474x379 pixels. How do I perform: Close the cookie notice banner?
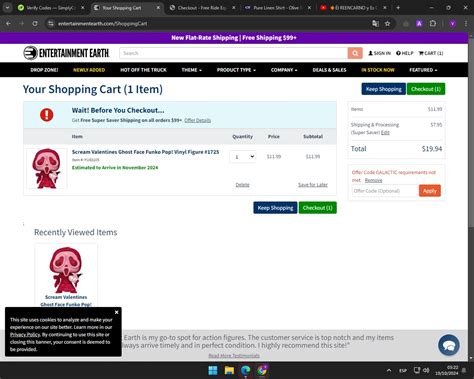[116, 312]
